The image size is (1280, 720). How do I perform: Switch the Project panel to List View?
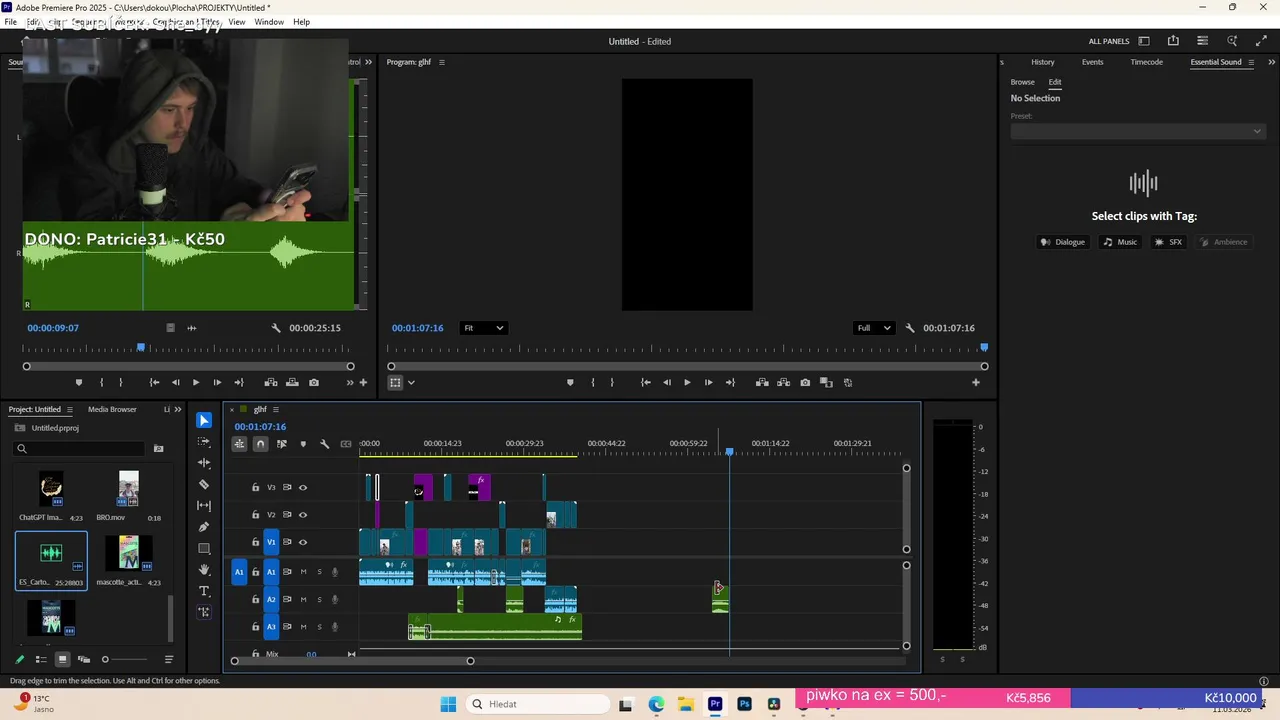41,659
